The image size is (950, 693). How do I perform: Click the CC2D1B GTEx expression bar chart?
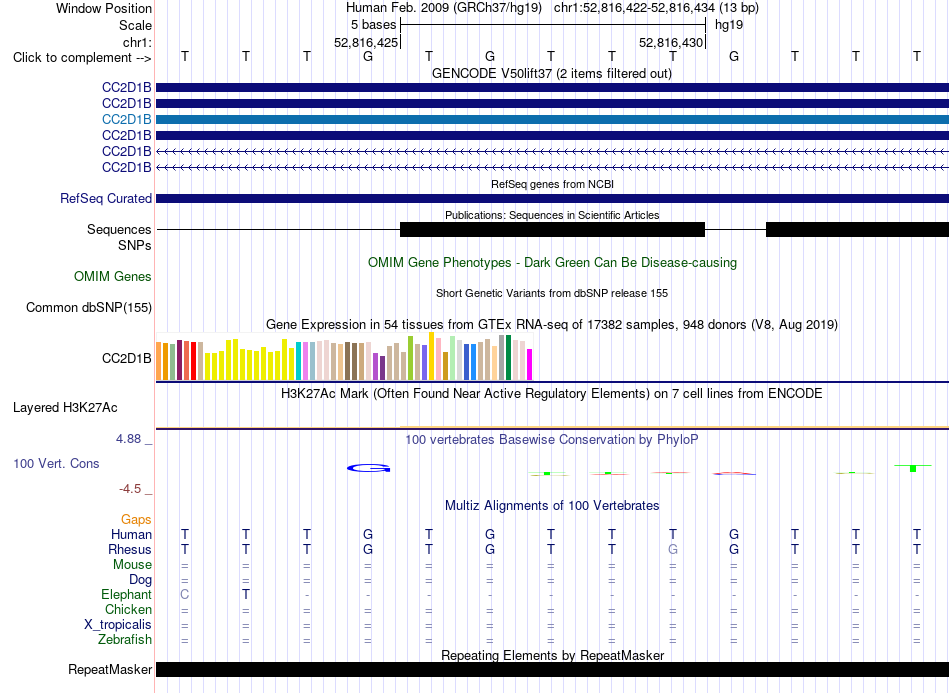pos(344,357)
